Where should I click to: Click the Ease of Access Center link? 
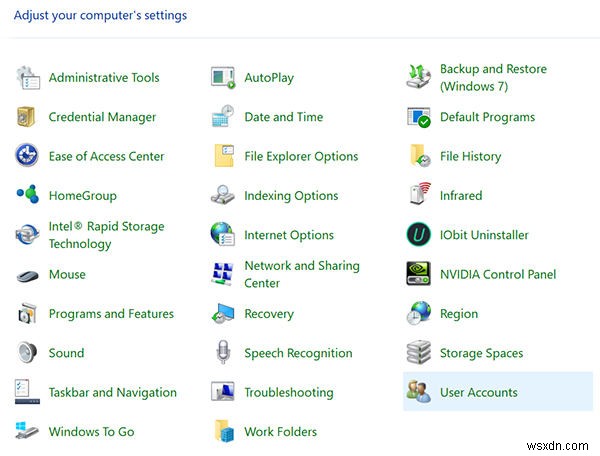(106, 156)
